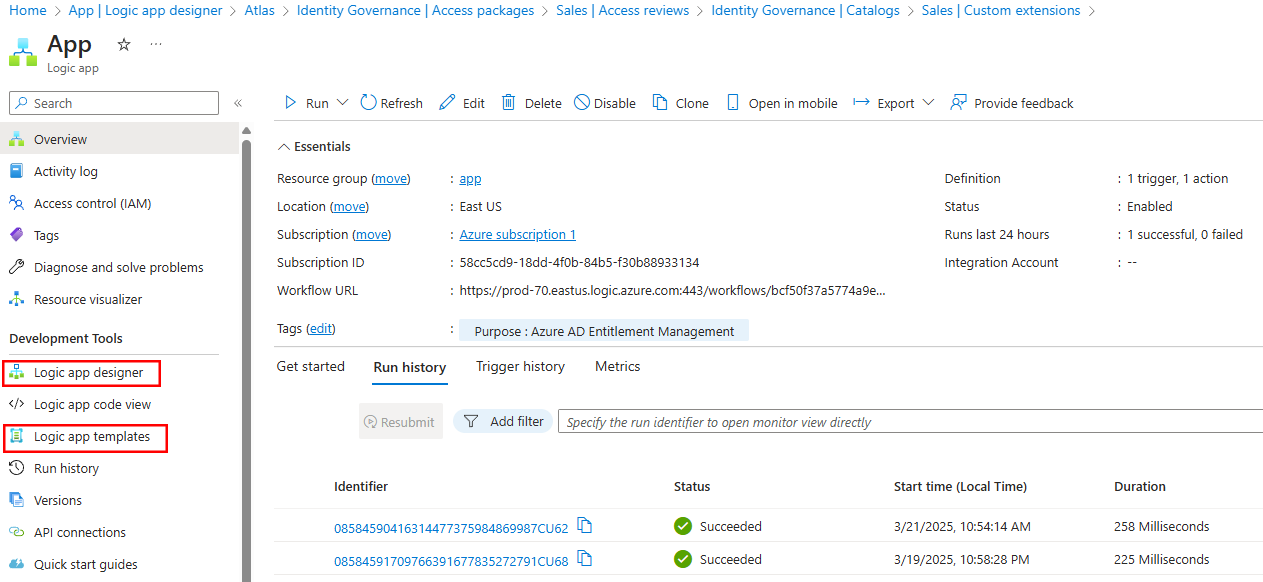Image resolution: width=1263 pixels, height=582 pixels.
Task: Click the edit link next to Tags
Action: coord(321,329)
